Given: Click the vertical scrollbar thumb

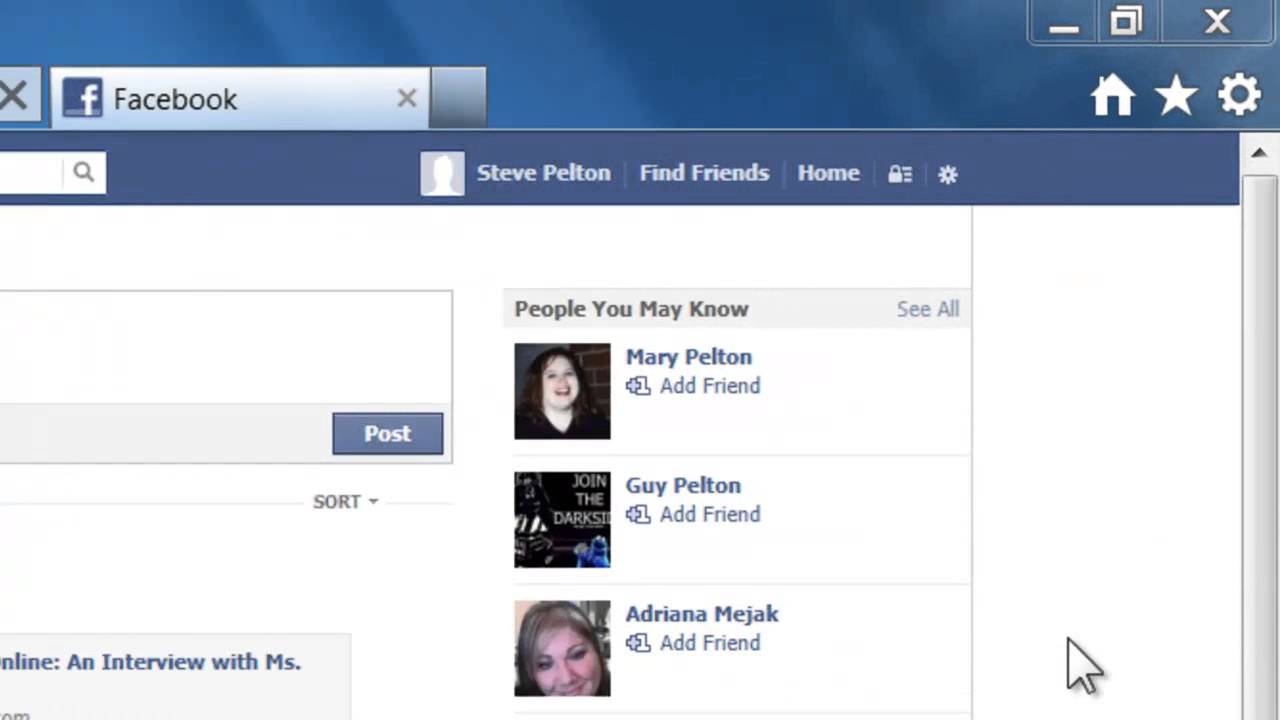Looking at the screenshot, I should [1260, 448].
